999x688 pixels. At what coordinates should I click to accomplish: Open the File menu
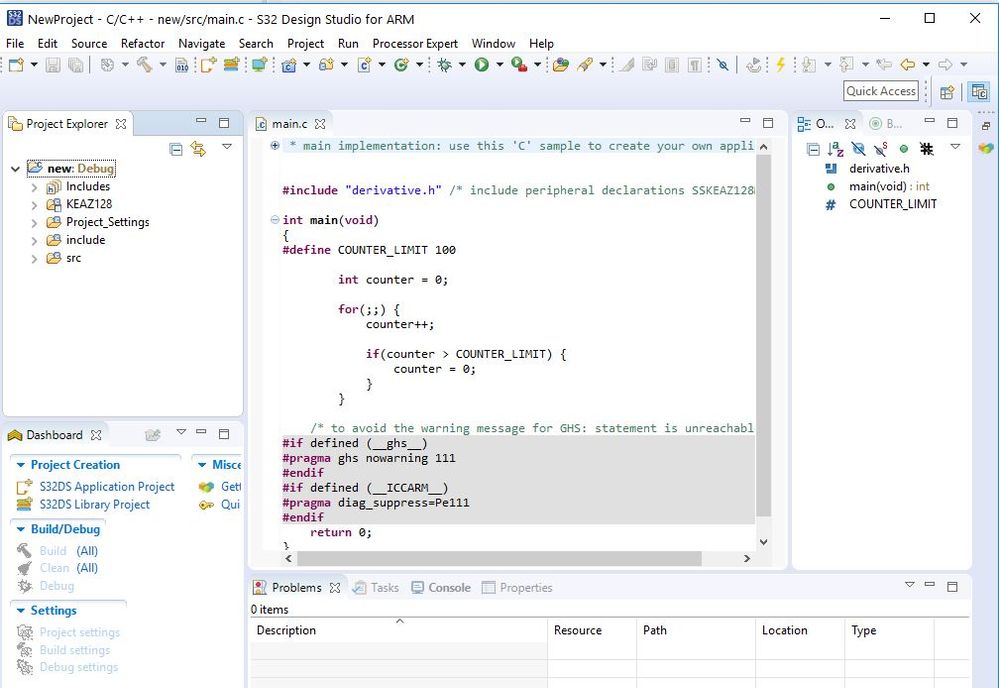click(x=15, y=43)
